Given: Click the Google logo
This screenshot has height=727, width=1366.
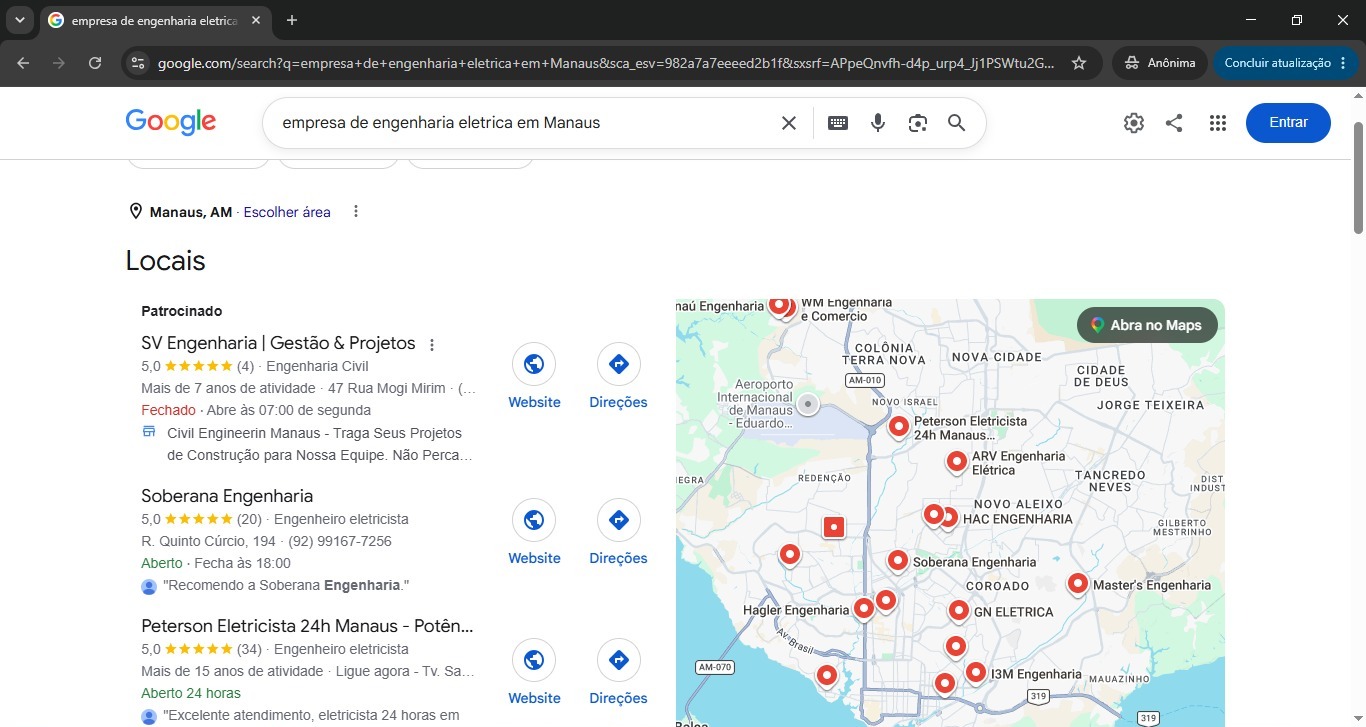Looking at the screenshot, I should pyautogui.click(x=171, y=122).
